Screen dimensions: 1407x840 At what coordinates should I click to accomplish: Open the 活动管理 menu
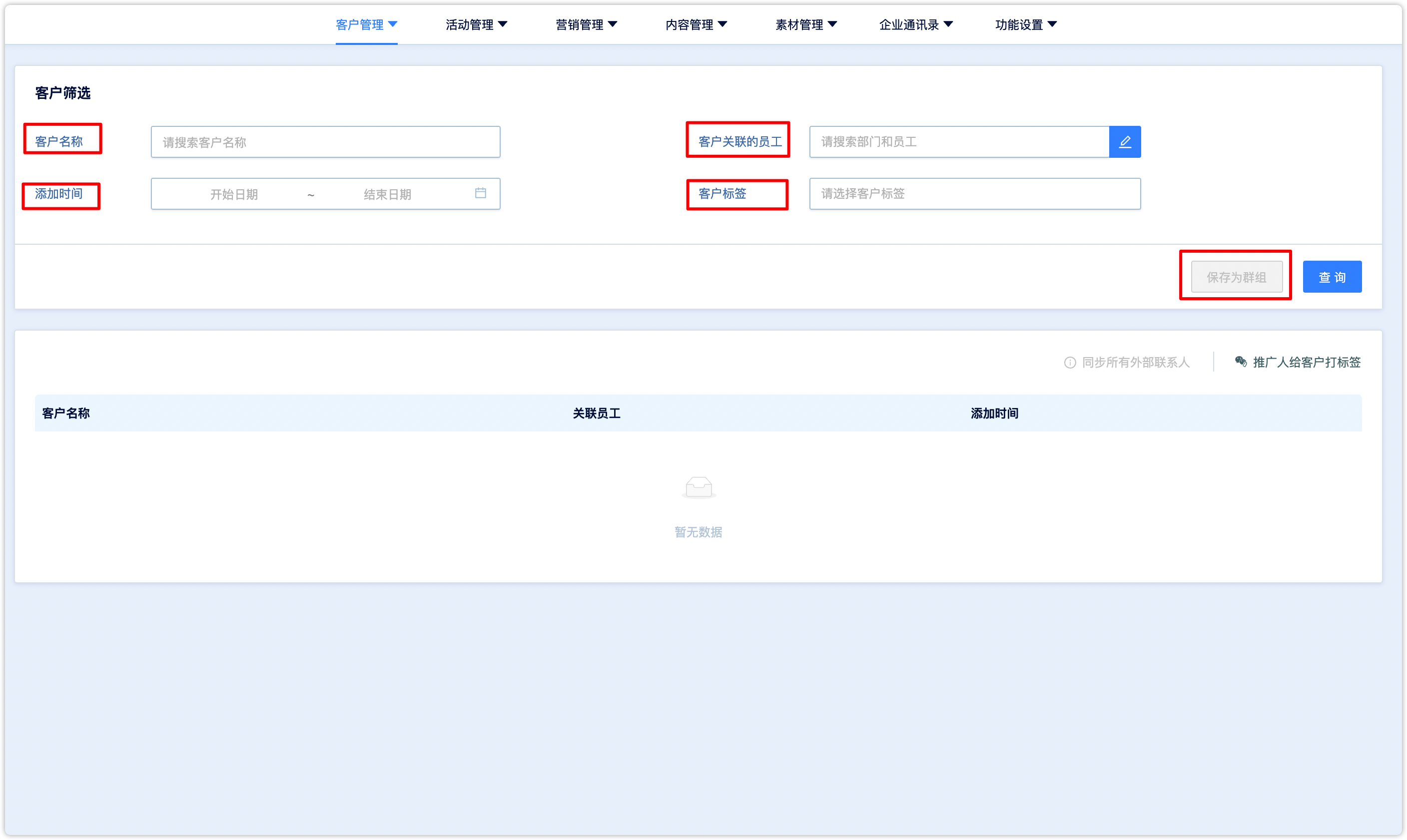coord(476,24)
